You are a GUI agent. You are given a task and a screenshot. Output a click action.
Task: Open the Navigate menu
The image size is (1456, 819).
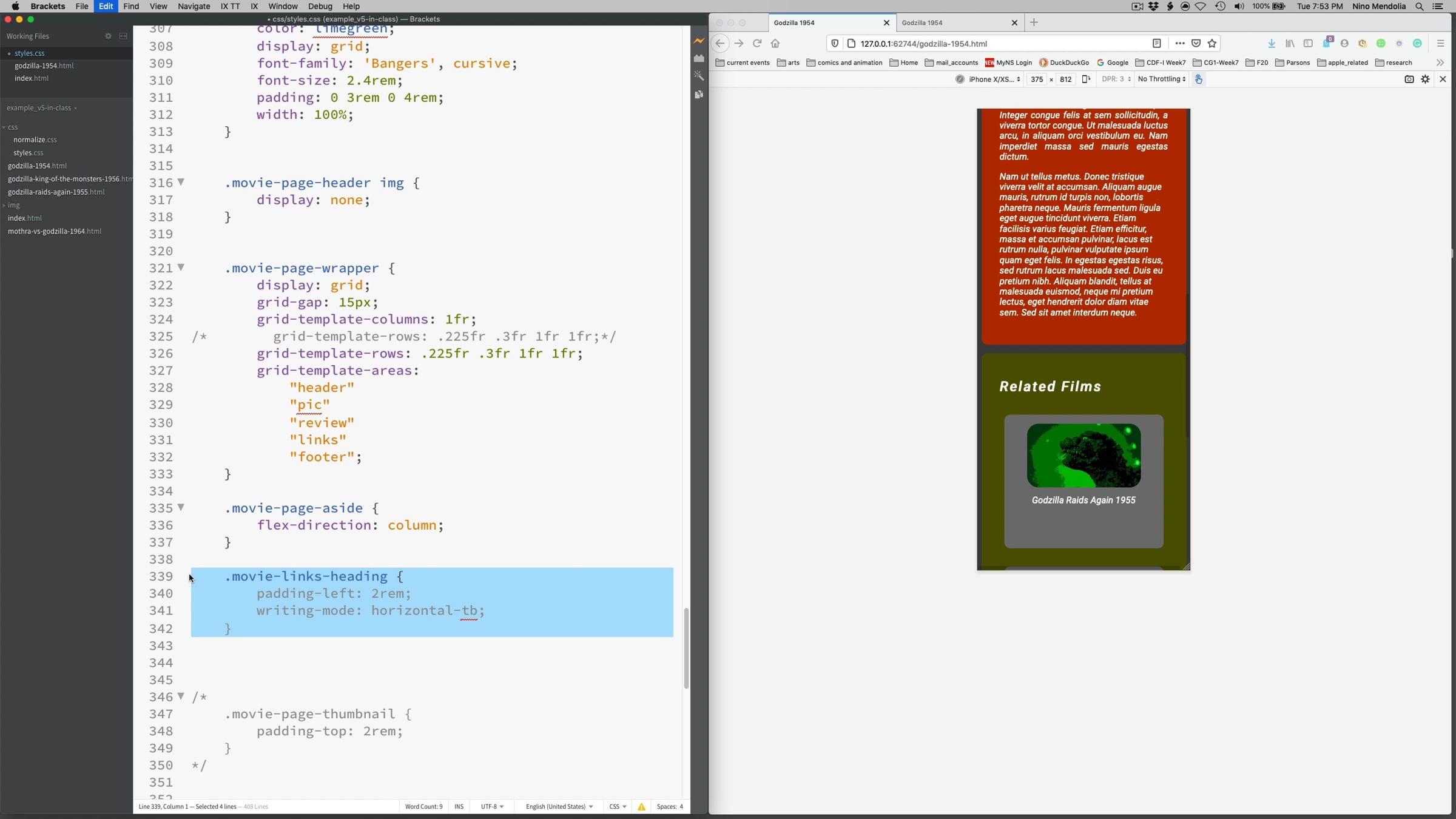194,6
